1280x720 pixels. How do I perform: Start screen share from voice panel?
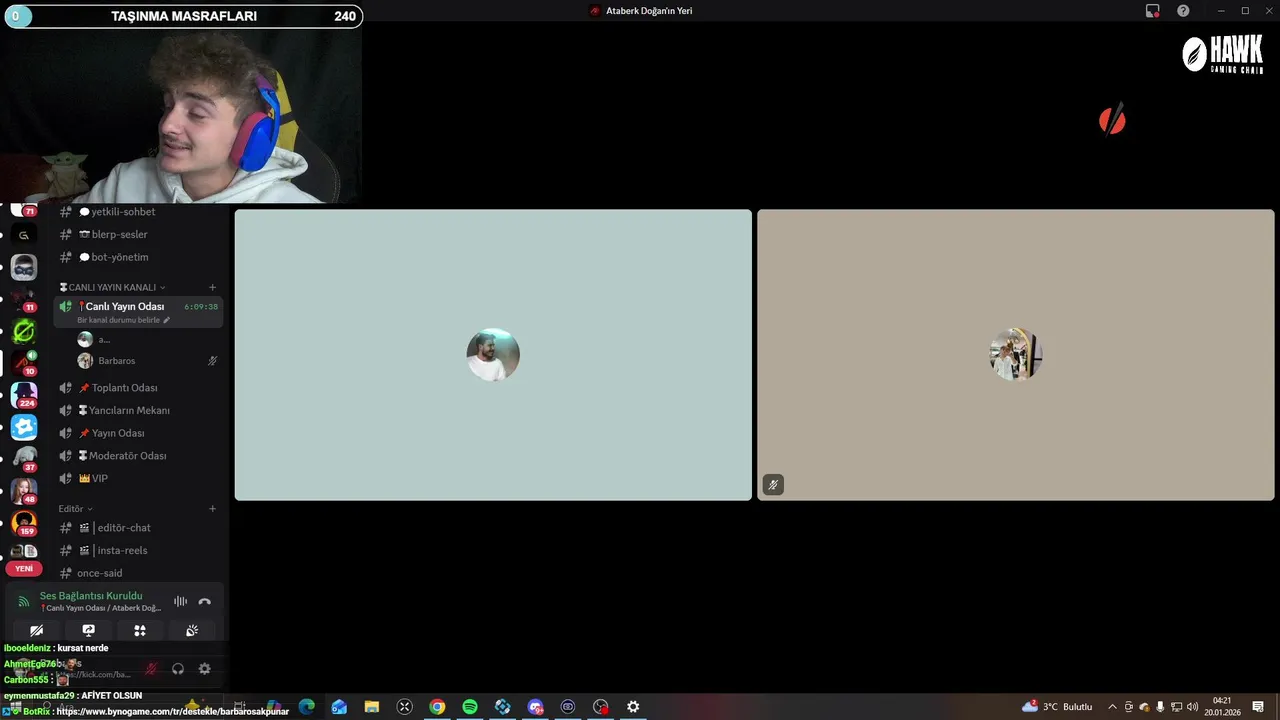coord(88,630)
